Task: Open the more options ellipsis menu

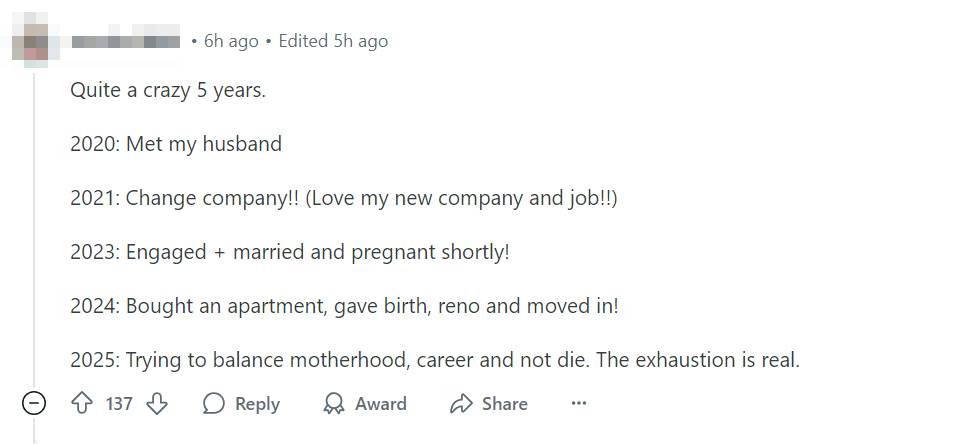Action: coord(578,404)
